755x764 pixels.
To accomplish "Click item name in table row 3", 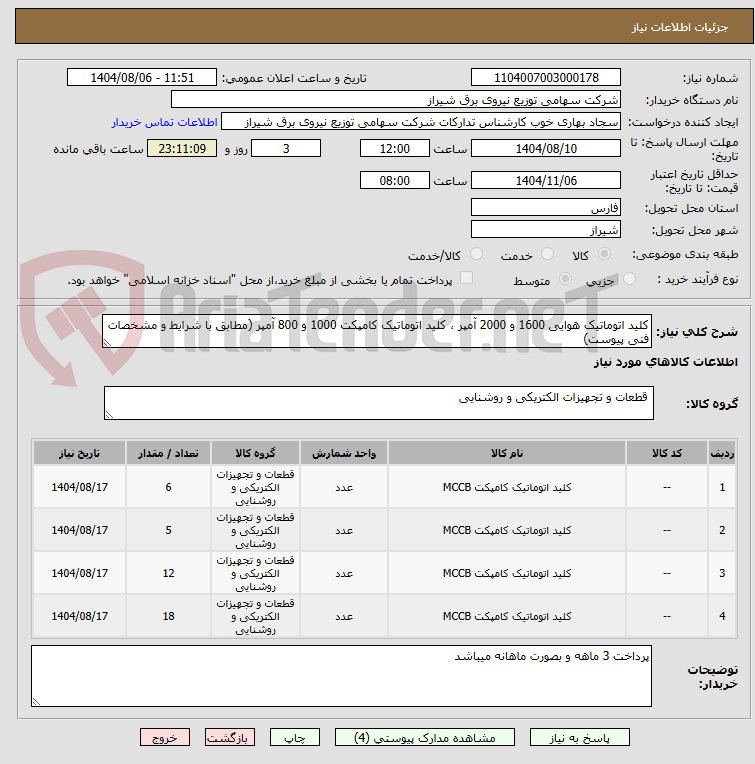I will (x=507, y=573).
